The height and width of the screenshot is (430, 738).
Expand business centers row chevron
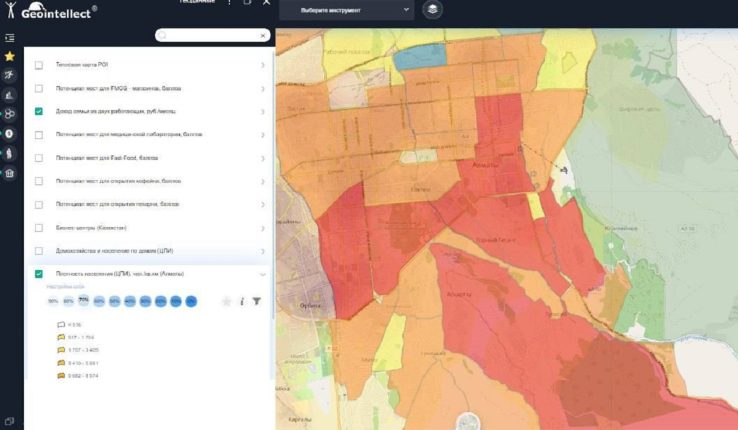click(263, 228)
